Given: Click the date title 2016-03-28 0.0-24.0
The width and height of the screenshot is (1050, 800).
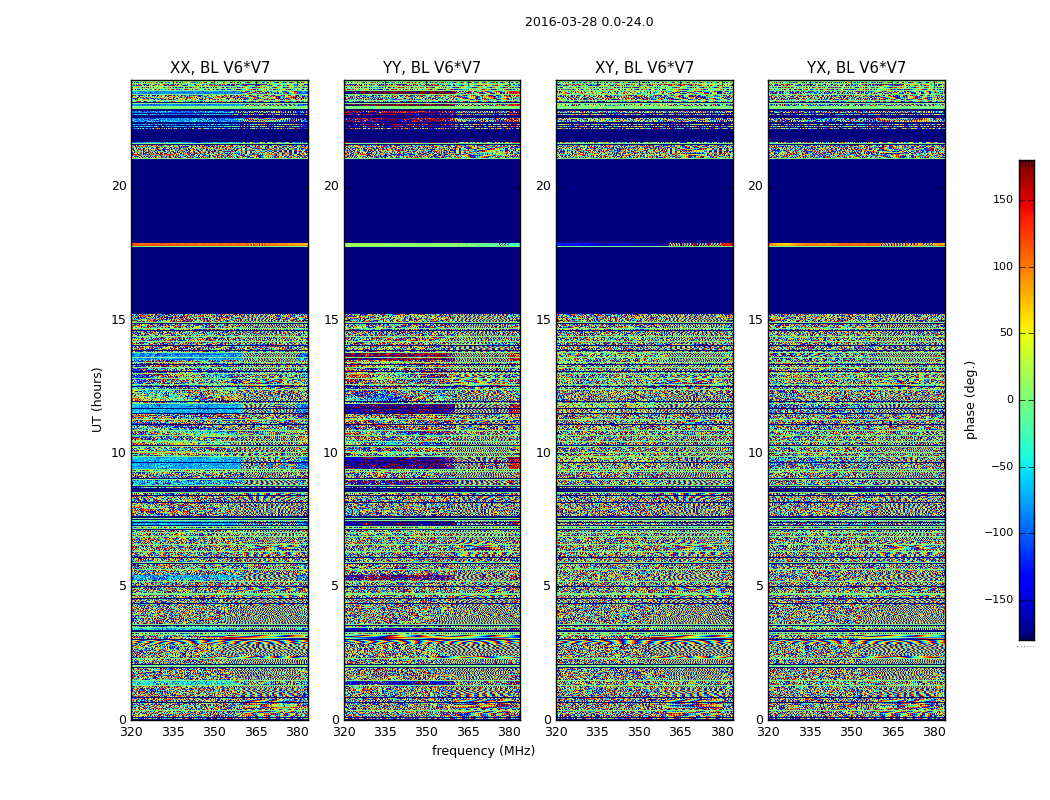Looking at the screenshot, I should (x=588, y=22).
